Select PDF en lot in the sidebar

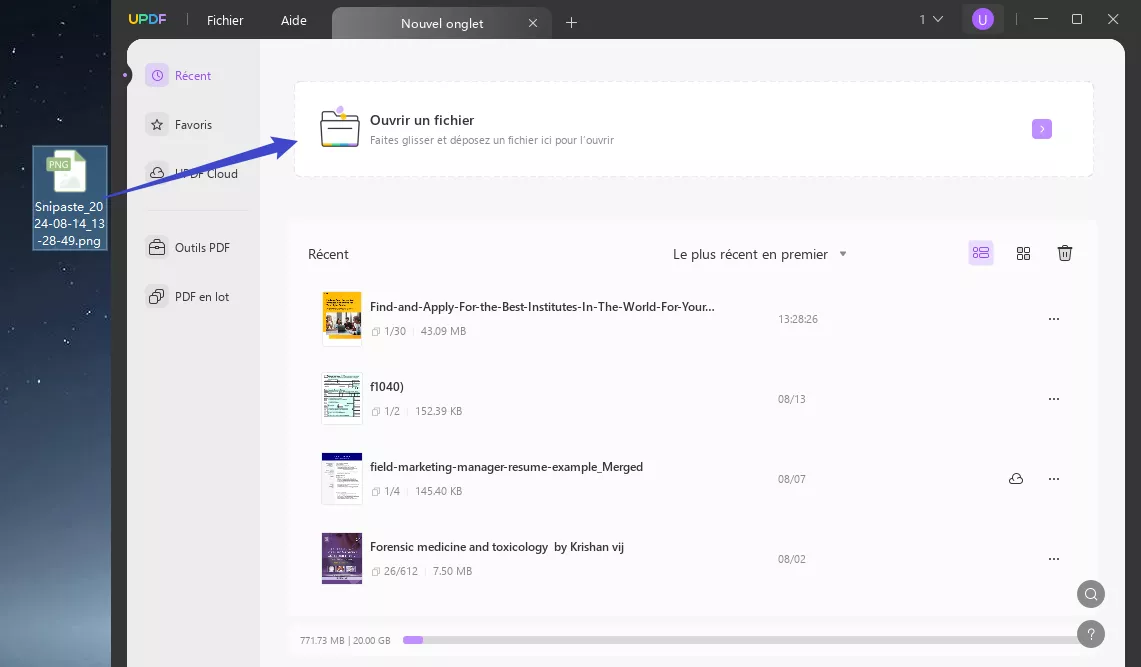202,296
